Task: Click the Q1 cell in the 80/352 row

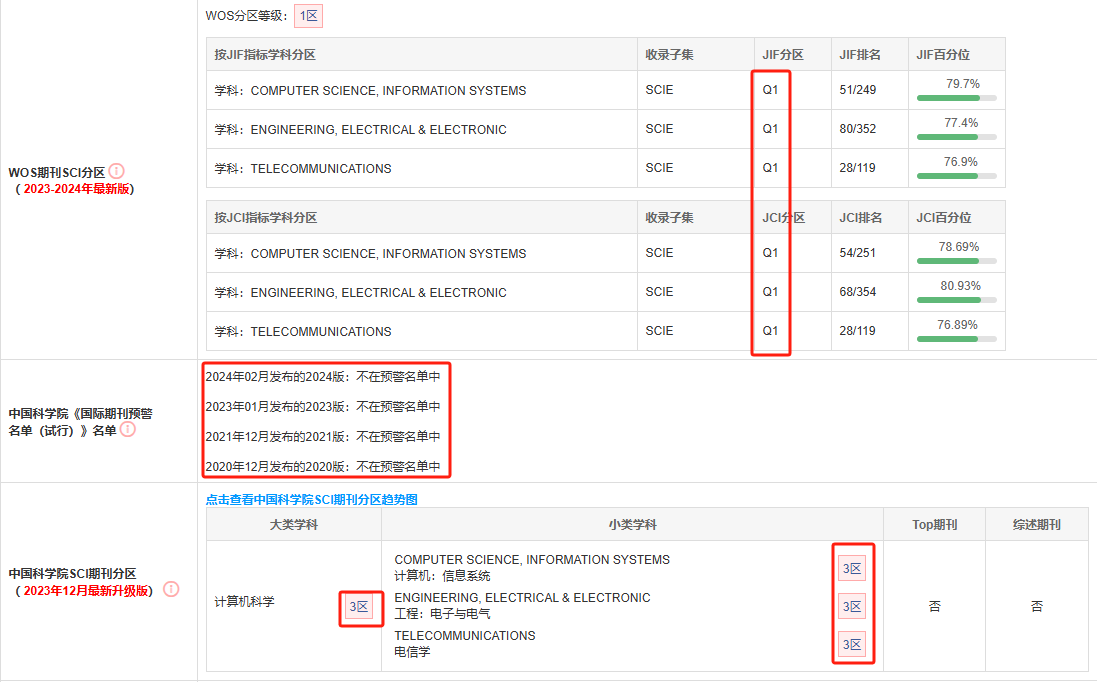Action: [793, 129]
